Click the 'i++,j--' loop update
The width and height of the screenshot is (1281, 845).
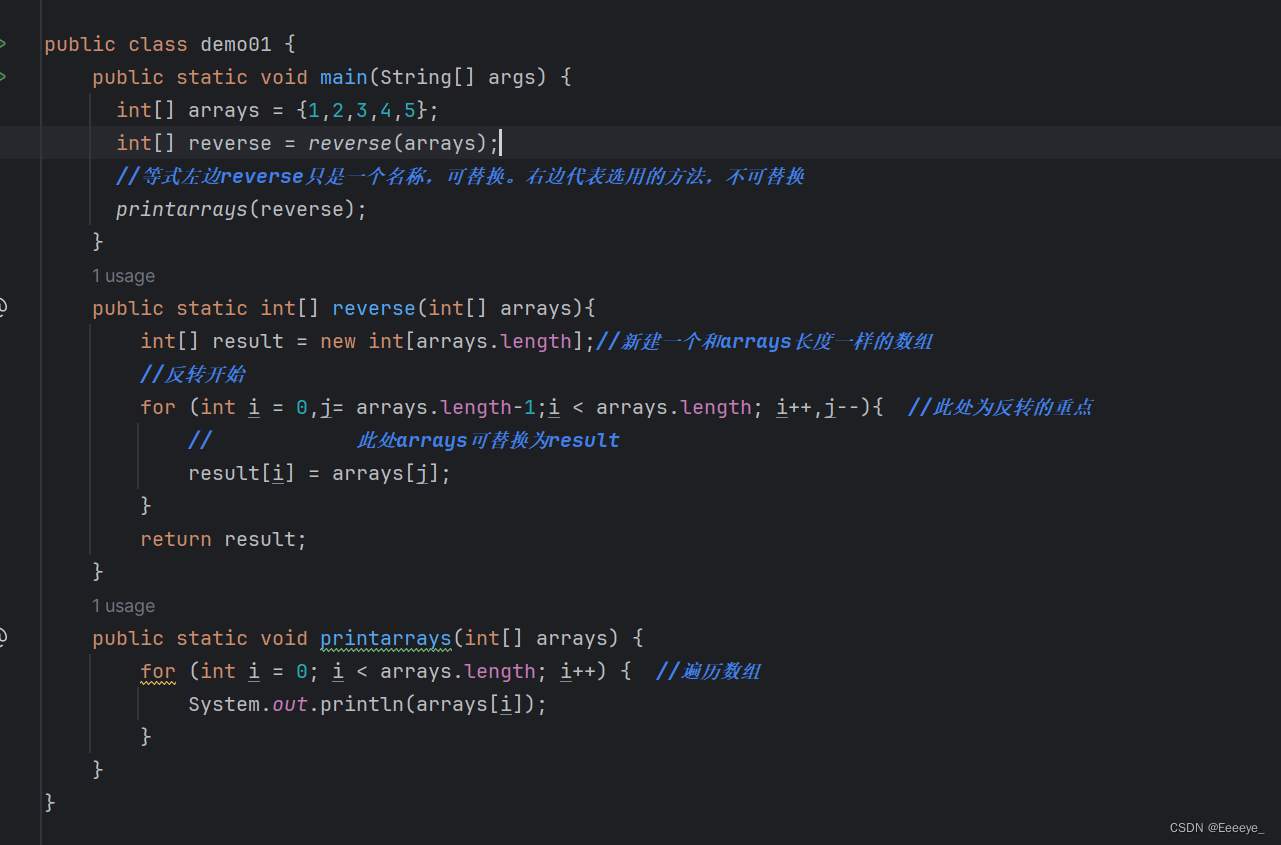[x=817, y=407]
